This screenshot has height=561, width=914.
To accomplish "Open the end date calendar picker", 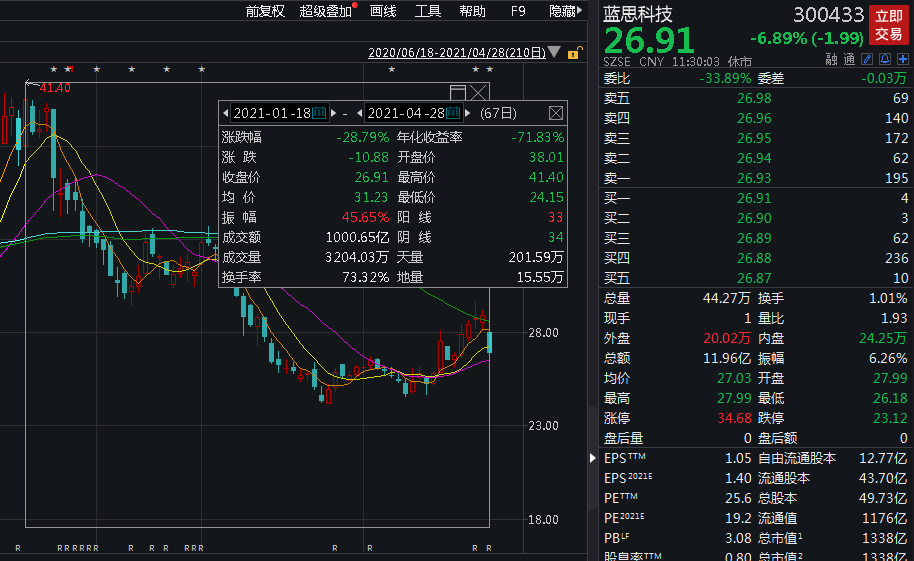I will pos(454,113).
